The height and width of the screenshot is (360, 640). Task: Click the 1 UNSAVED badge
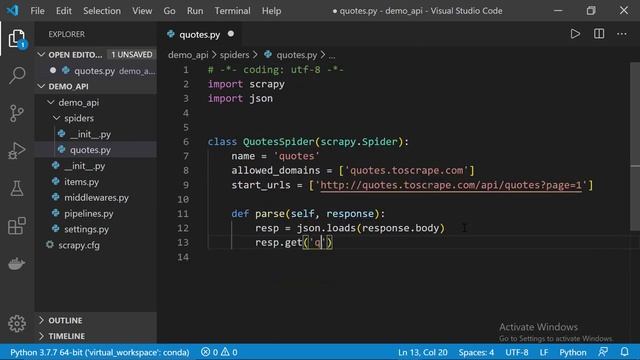pos(131,54)
